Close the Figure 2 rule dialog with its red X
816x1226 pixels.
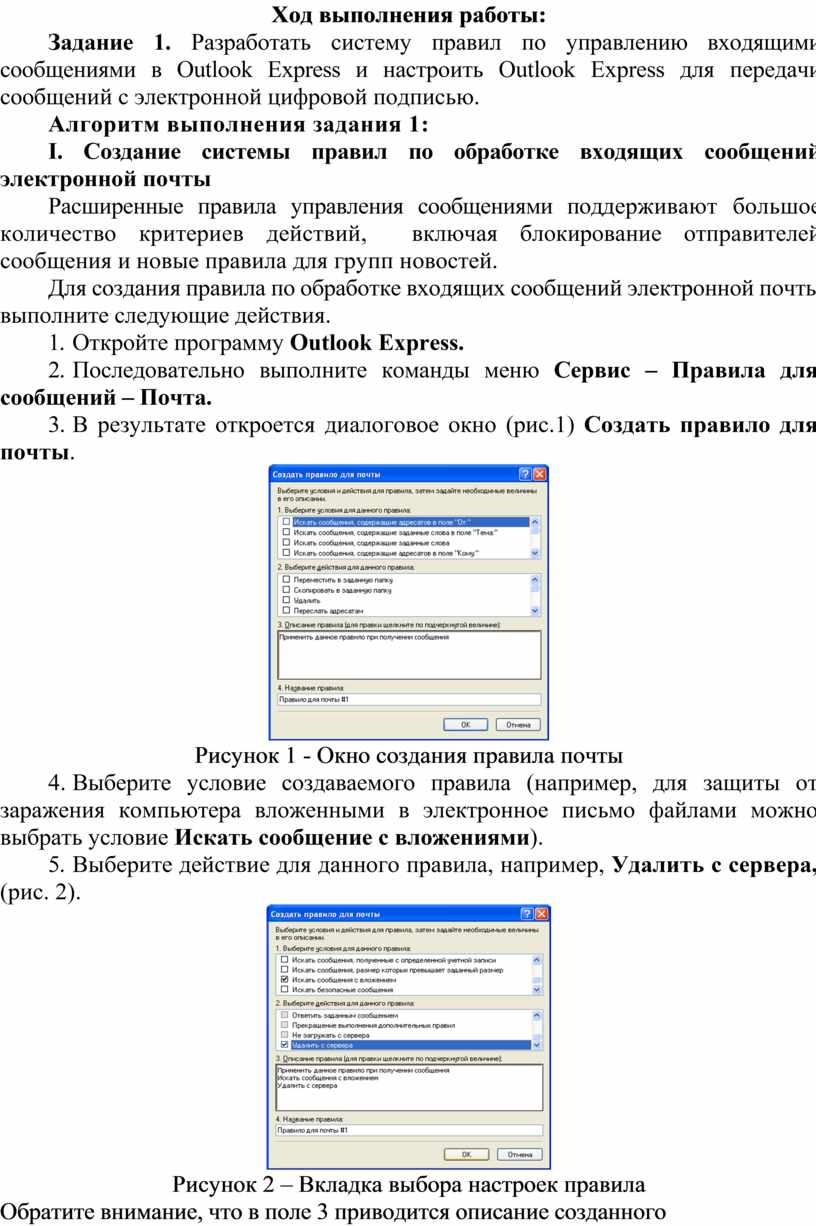541,914
